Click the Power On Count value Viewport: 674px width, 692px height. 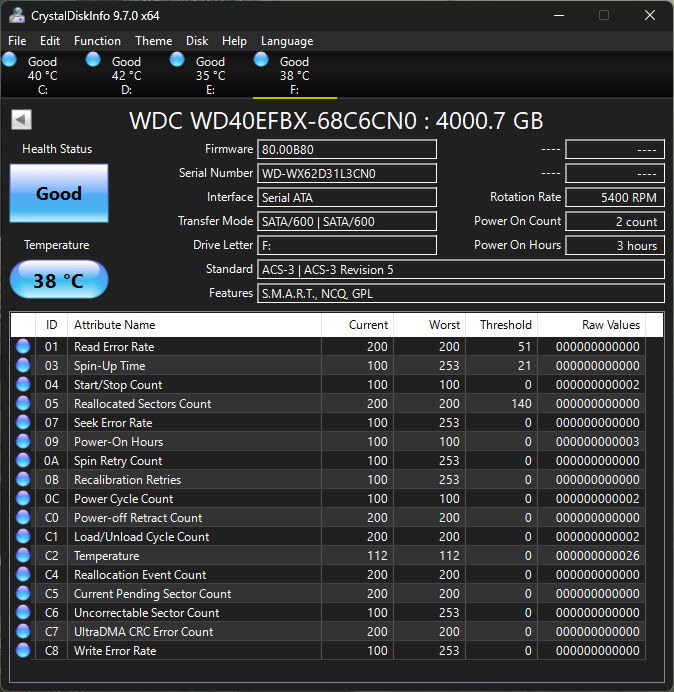[x=615, y=222]
